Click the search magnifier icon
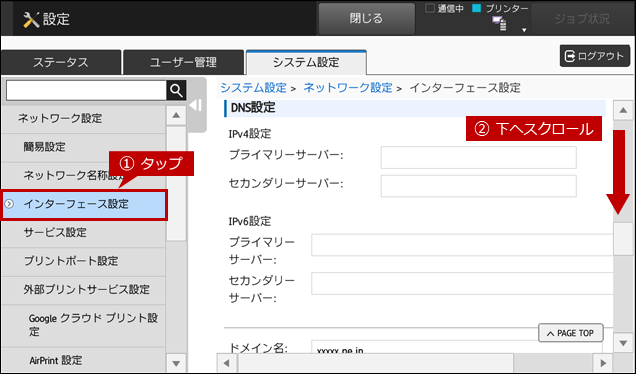This screenshot has height=374, width=636. [x=176, y=90]
